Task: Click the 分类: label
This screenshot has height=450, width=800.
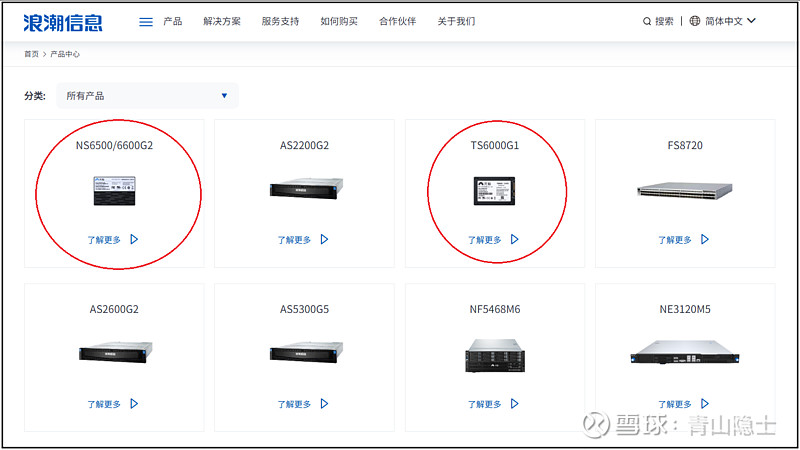Action: 35,96
